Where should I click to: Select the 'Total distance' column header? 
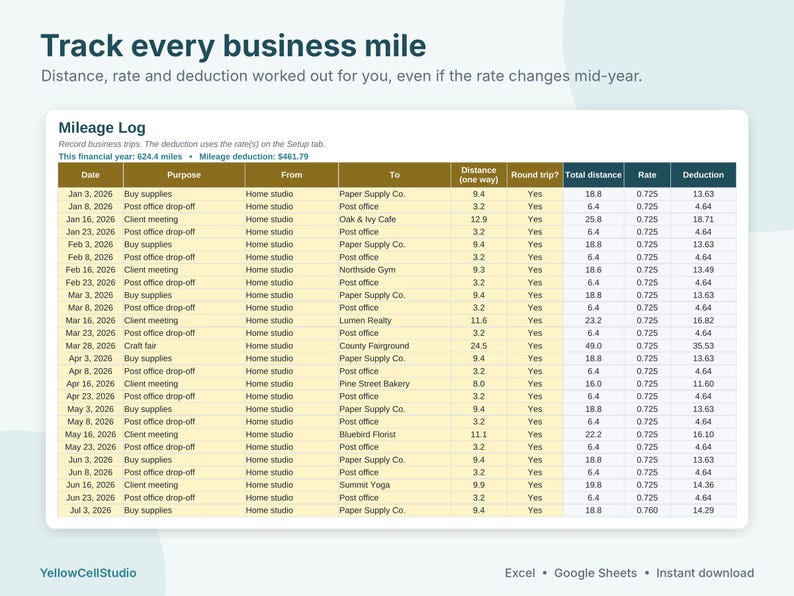[593, 175]
